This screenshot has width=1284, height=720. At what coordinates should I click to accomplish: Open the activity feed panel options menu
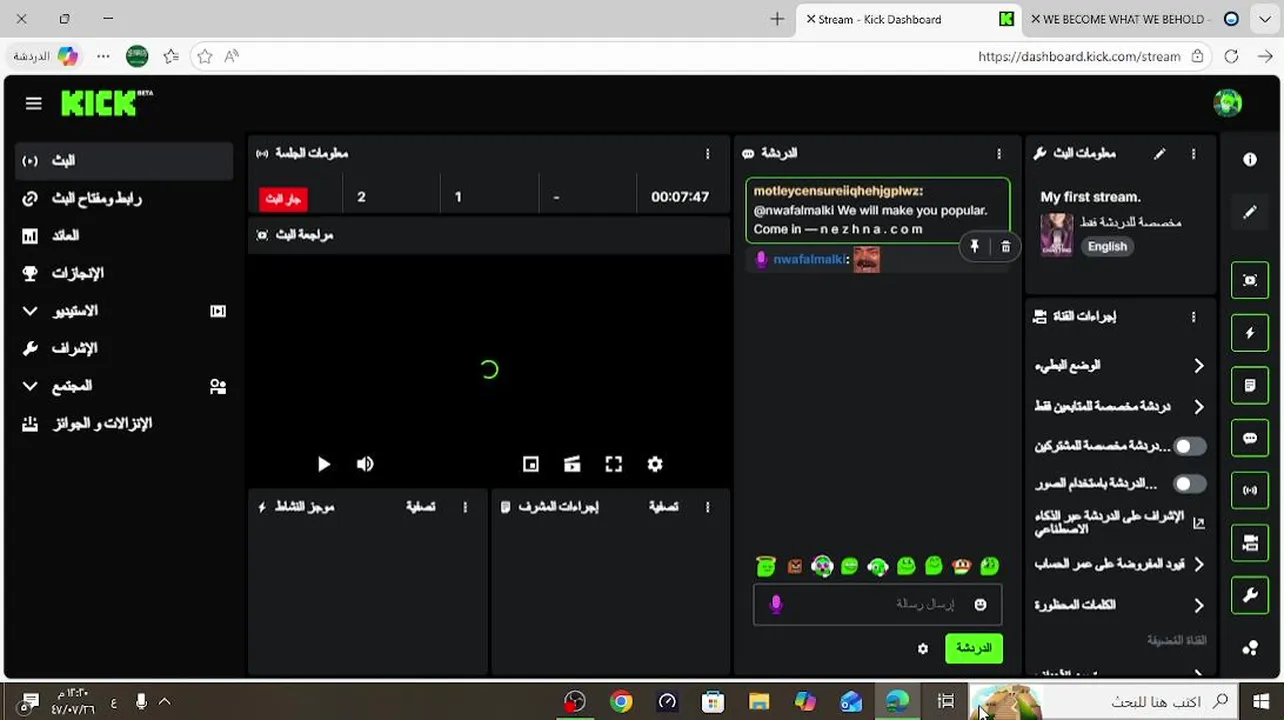[x=465, y=507]
